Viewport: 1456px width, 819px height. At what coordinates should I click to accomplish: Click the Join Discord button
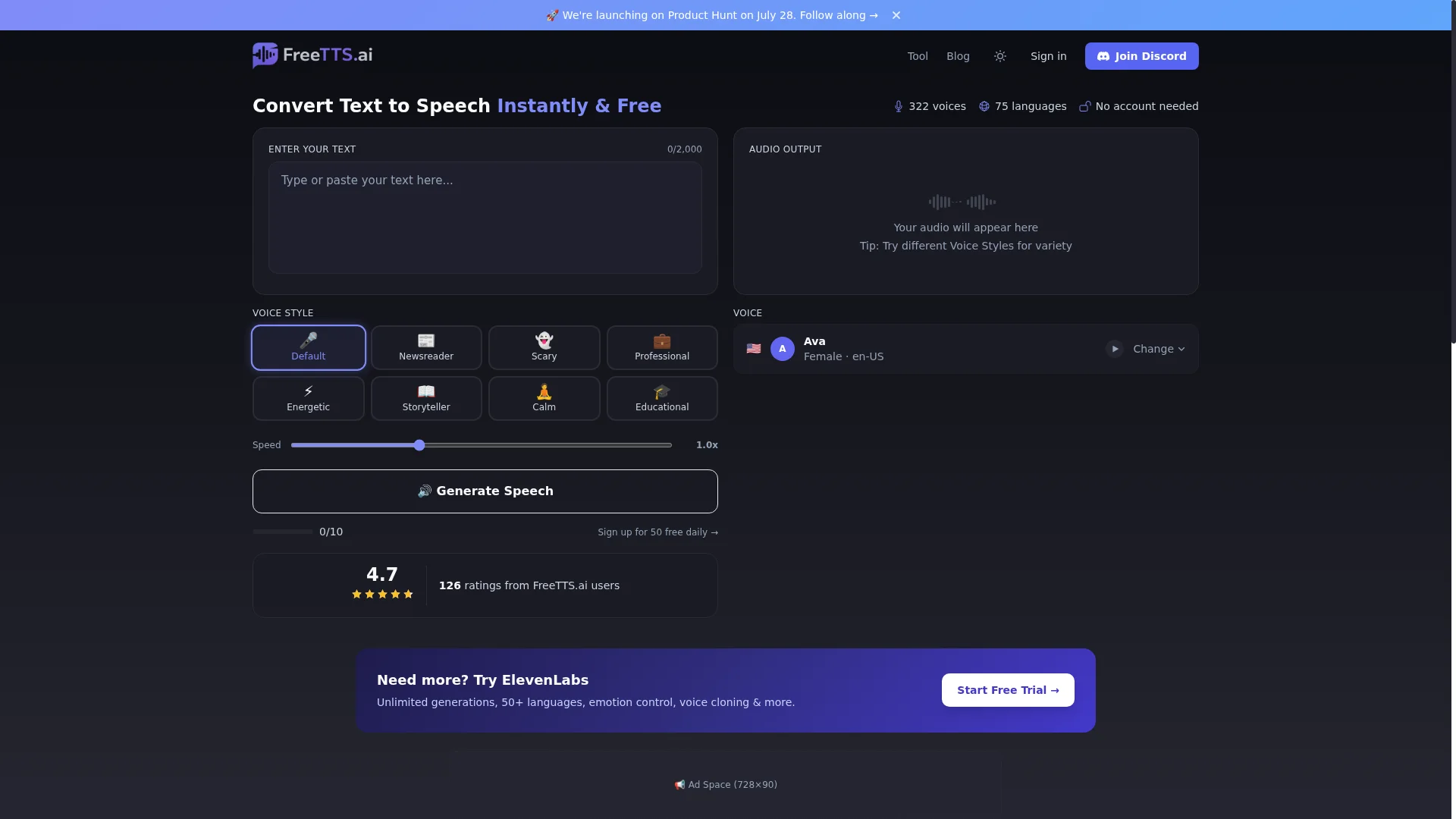tap(1141, 56)
